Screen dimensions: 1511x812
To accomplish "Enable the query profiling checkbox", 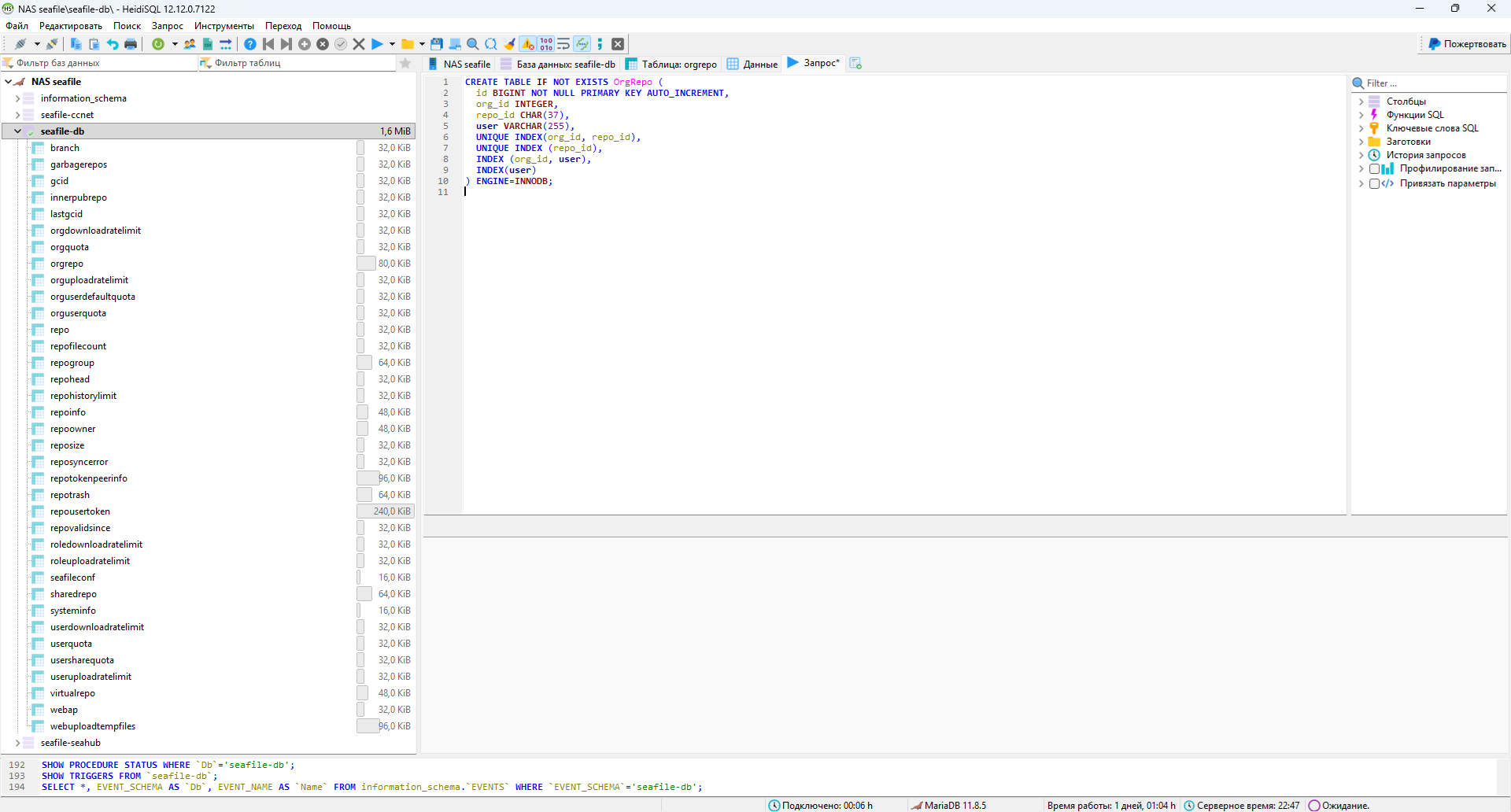I will 1374,168.
